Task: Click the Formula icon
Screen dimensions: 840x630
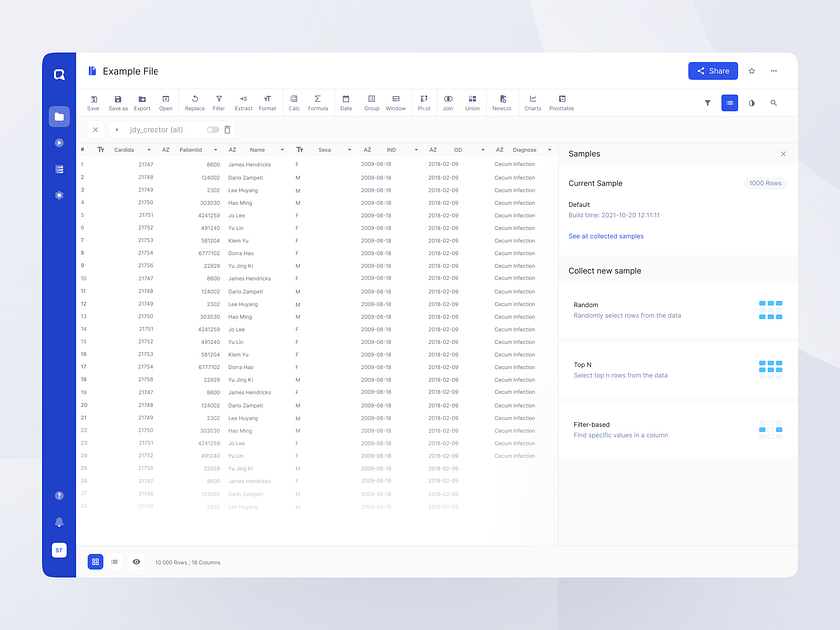Action: tap(317, 100)
